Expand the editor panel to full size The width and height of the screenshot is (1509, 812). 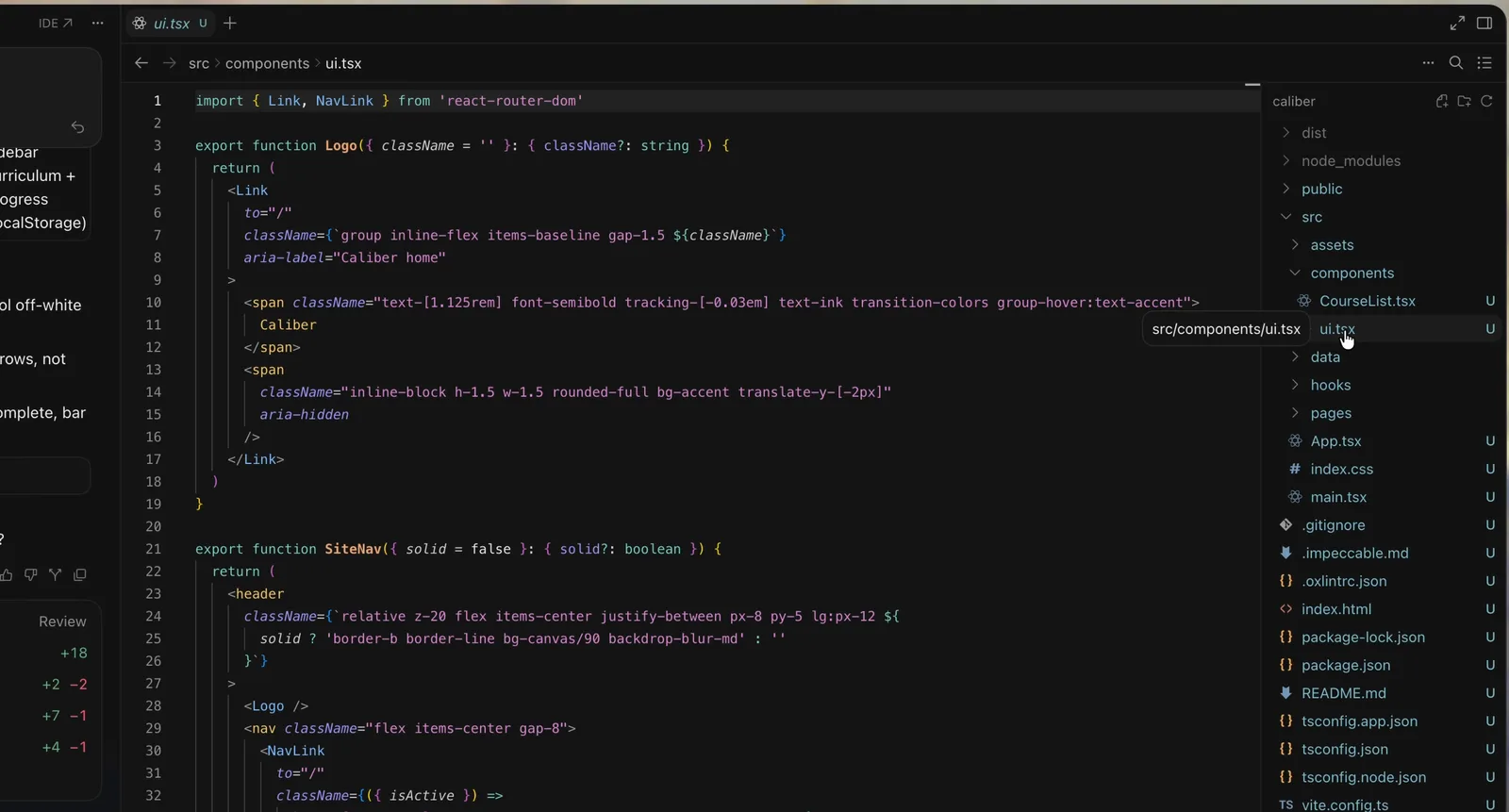(x=1457, y=23)
